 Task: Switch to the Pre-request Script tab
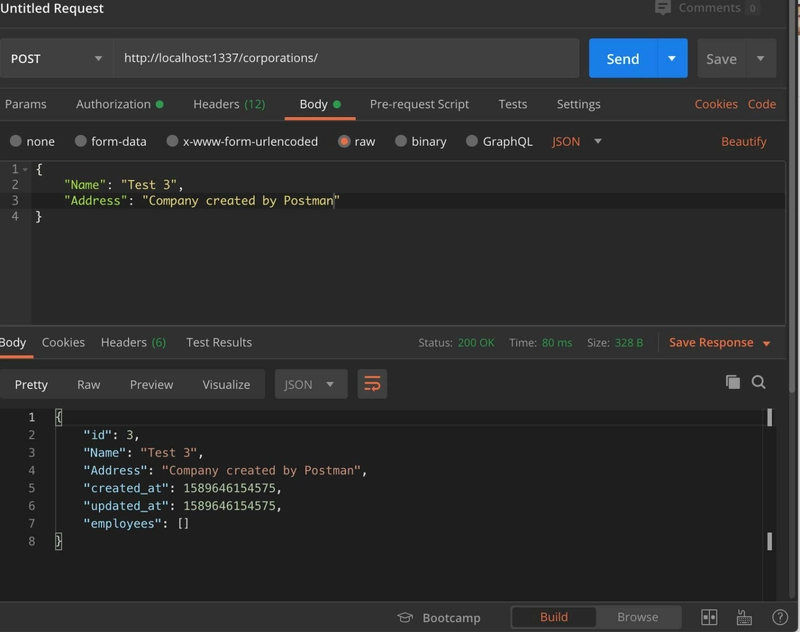(x=419, y=104)
